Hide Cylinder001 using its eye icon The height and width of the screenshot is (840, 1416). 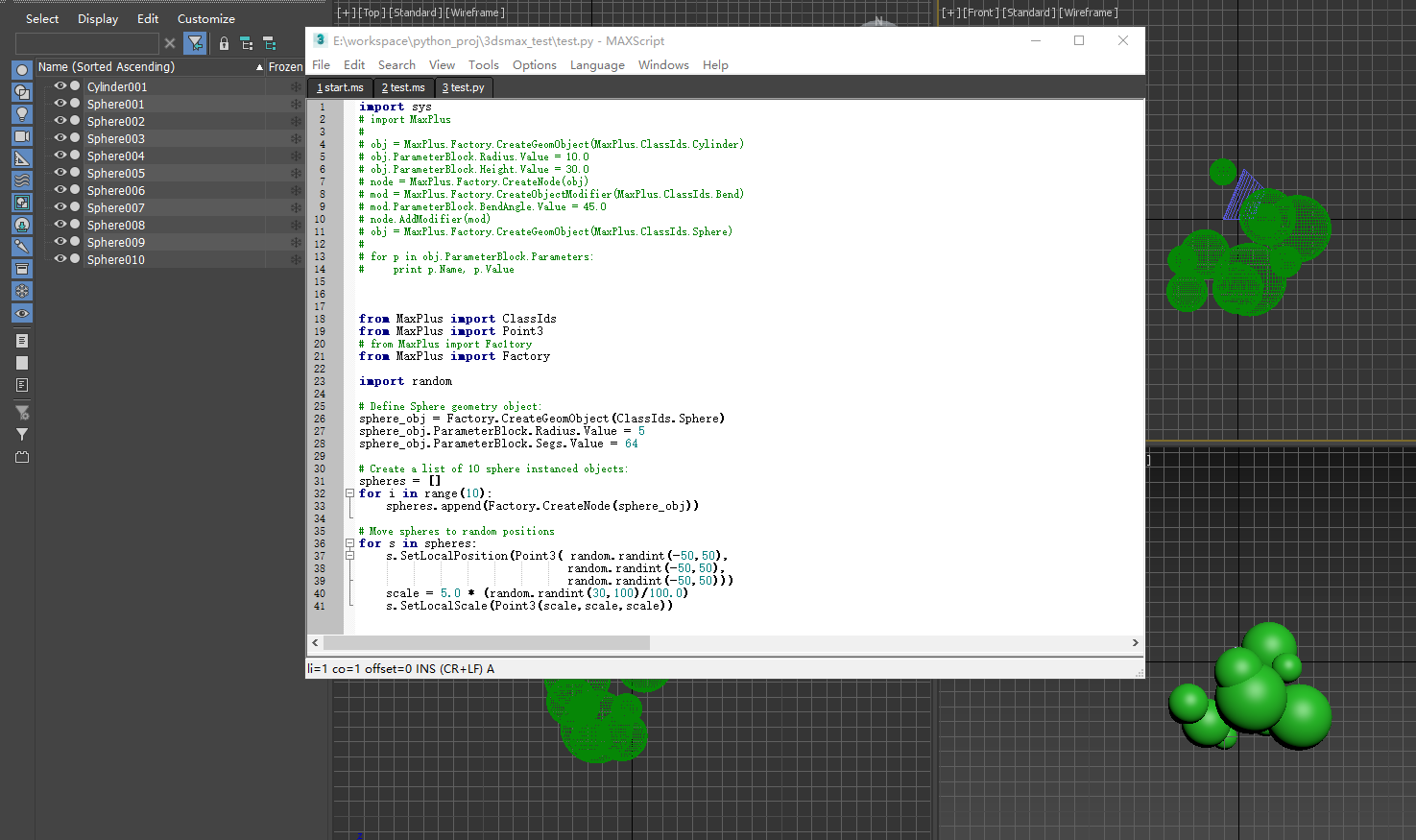click(x=60, y=86)
